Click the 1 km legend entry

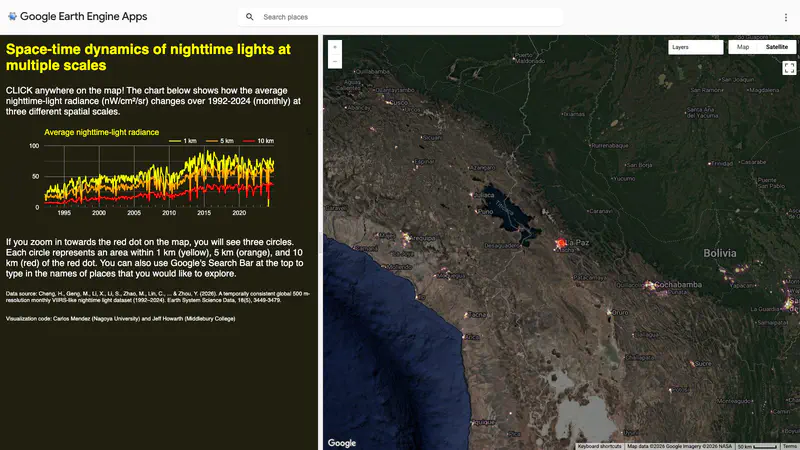(x=183, y=141)
